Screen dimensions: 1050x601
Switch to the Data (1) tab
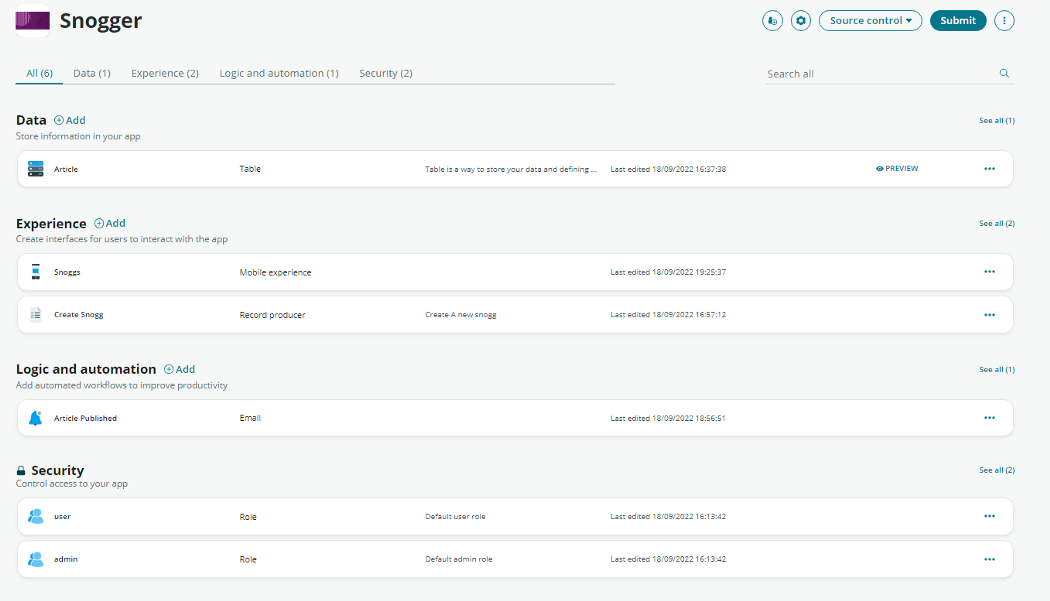(92, 73)
